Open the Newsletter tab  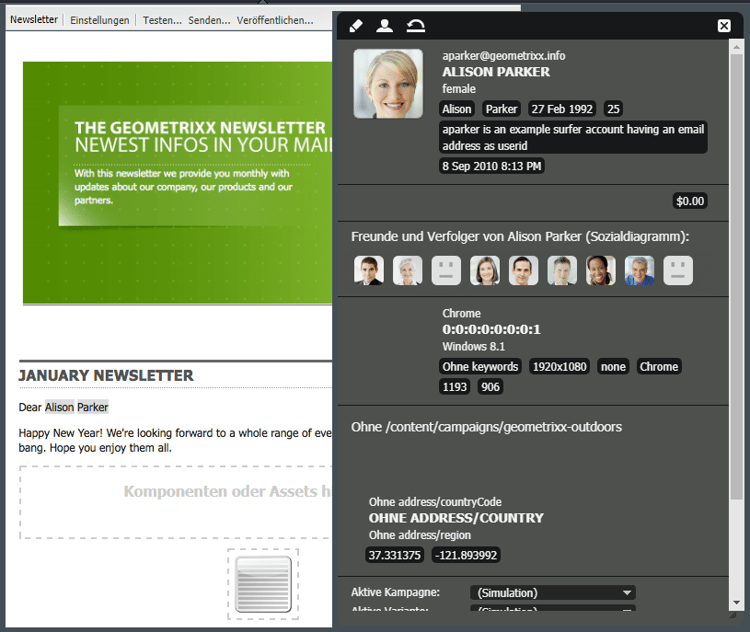34,20
